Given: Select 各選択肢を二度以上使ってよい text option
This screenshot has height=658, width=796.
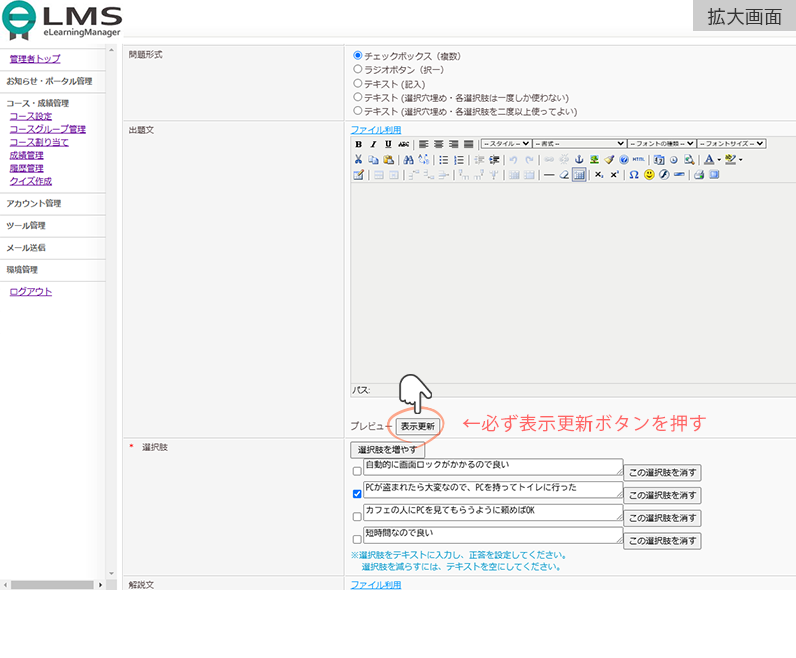Looking at the screenshot, I should pyautogui.click(x=358, y=110).
